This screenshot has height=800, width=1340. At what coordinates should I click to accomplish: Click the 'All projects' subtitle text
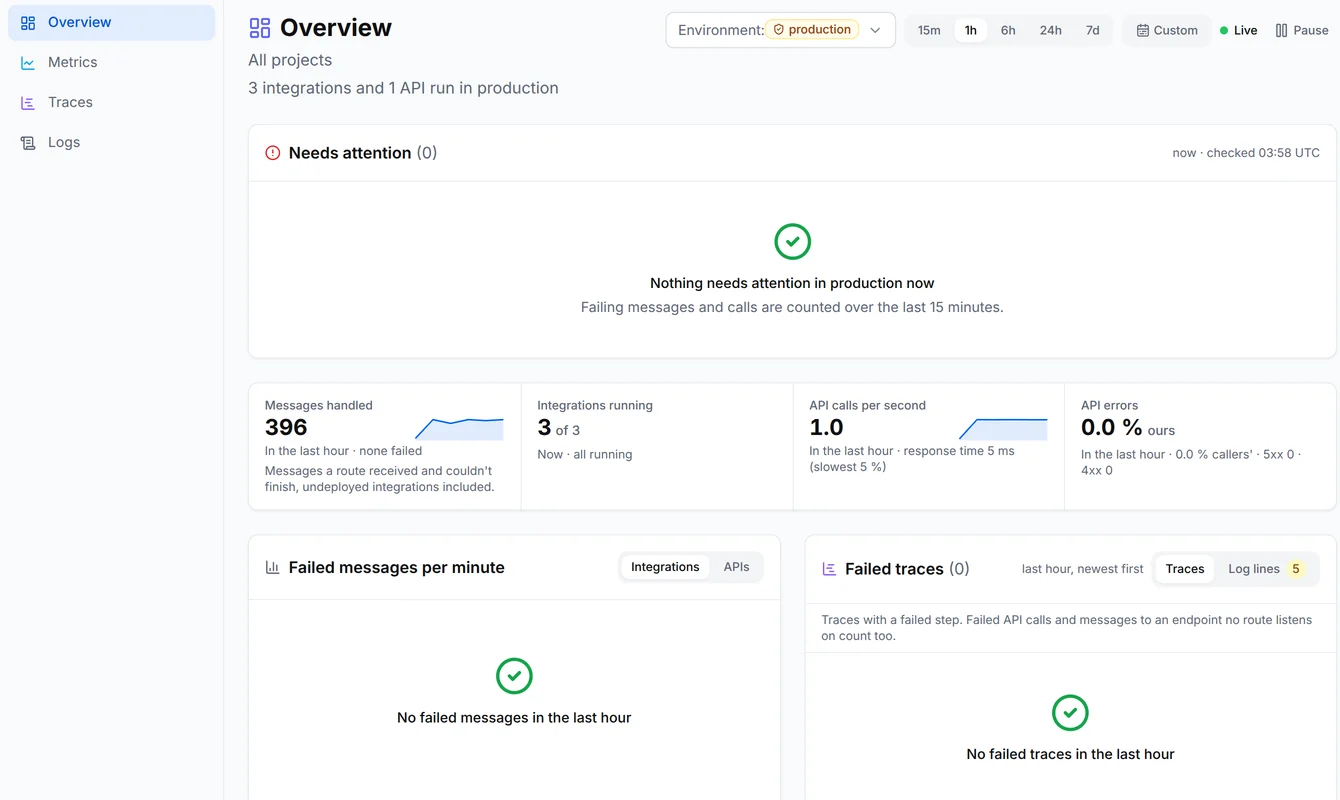pyautogui.click(x=290, y=60)
